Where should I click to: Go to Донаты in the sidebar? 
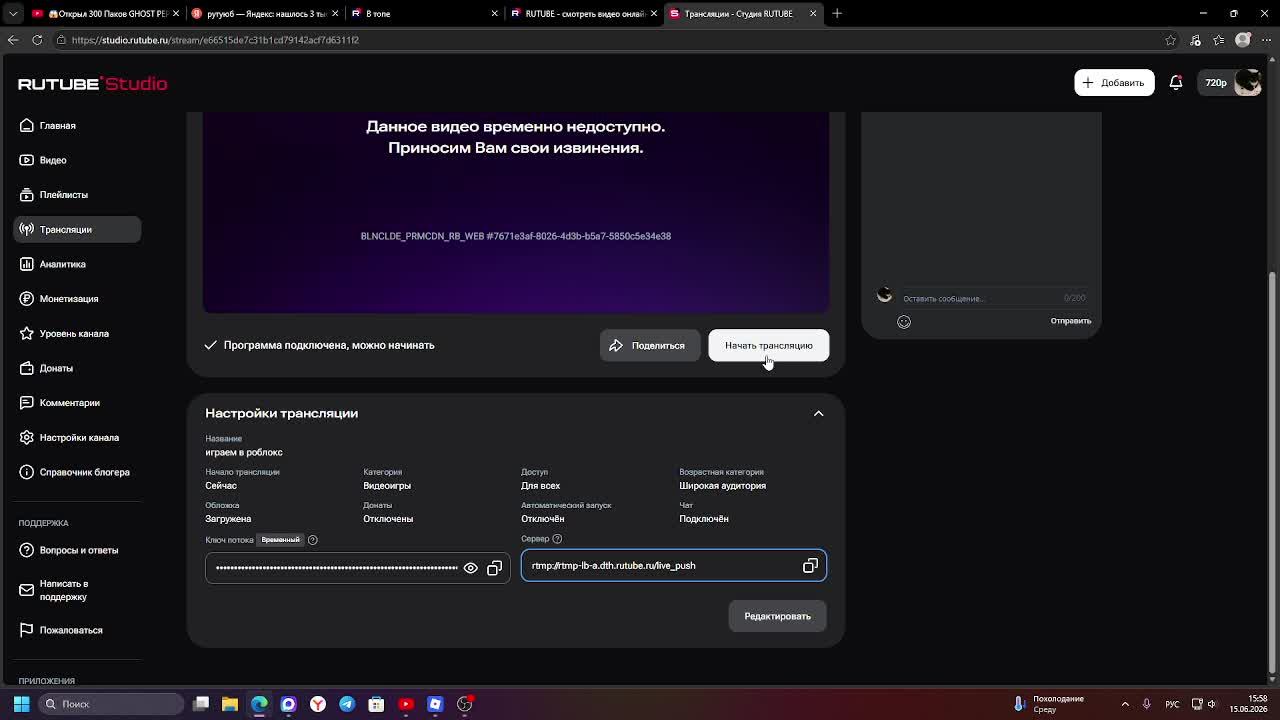point(77,368)
